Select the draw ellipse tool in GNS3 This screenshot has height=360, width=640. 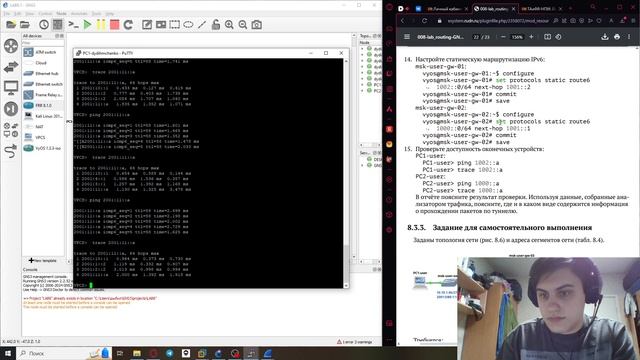[x=188, y=25]
